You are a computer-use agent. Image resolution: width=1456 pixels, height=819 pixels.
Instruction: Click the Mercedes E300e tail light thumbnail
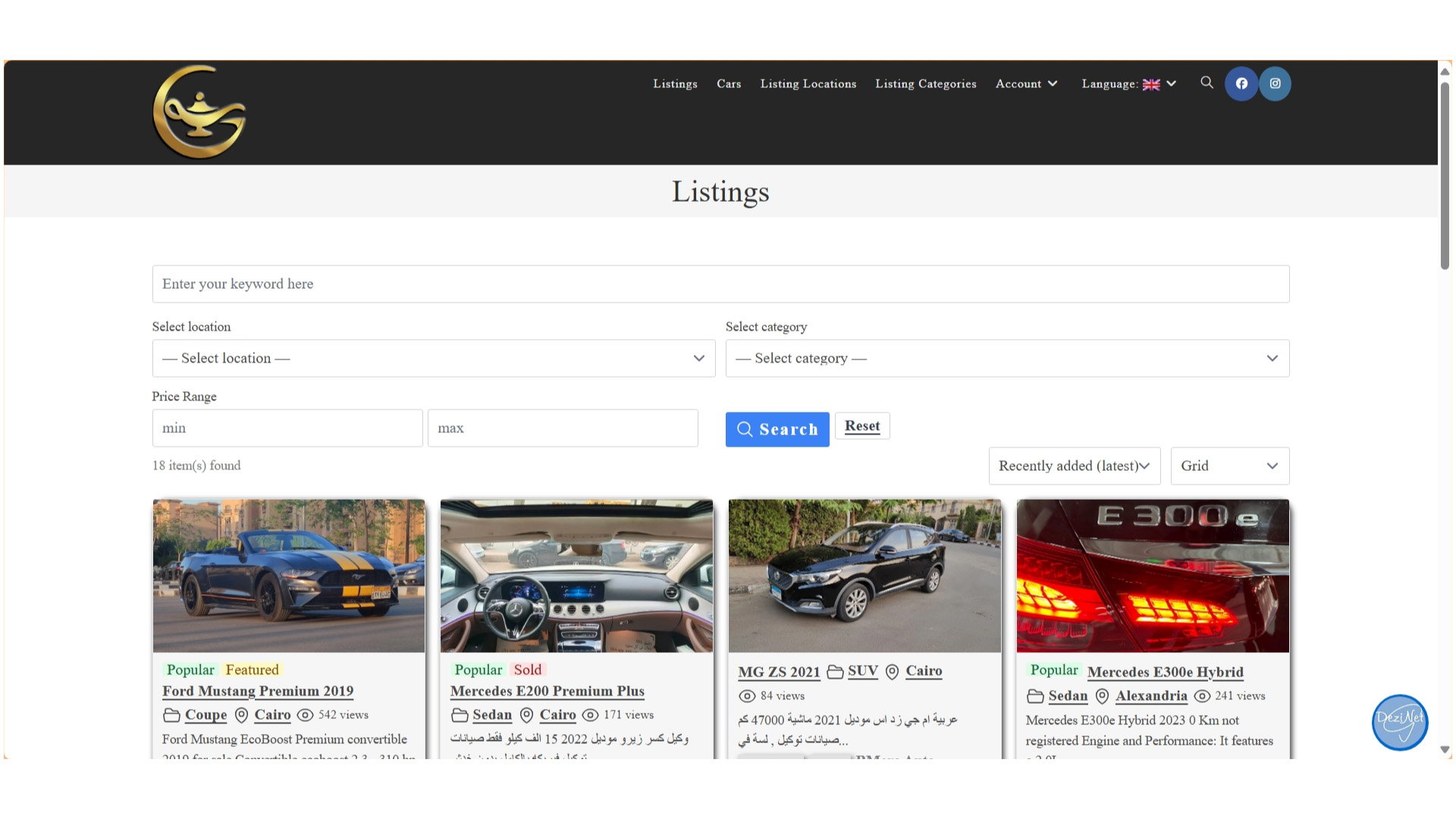click(1153, 576)
